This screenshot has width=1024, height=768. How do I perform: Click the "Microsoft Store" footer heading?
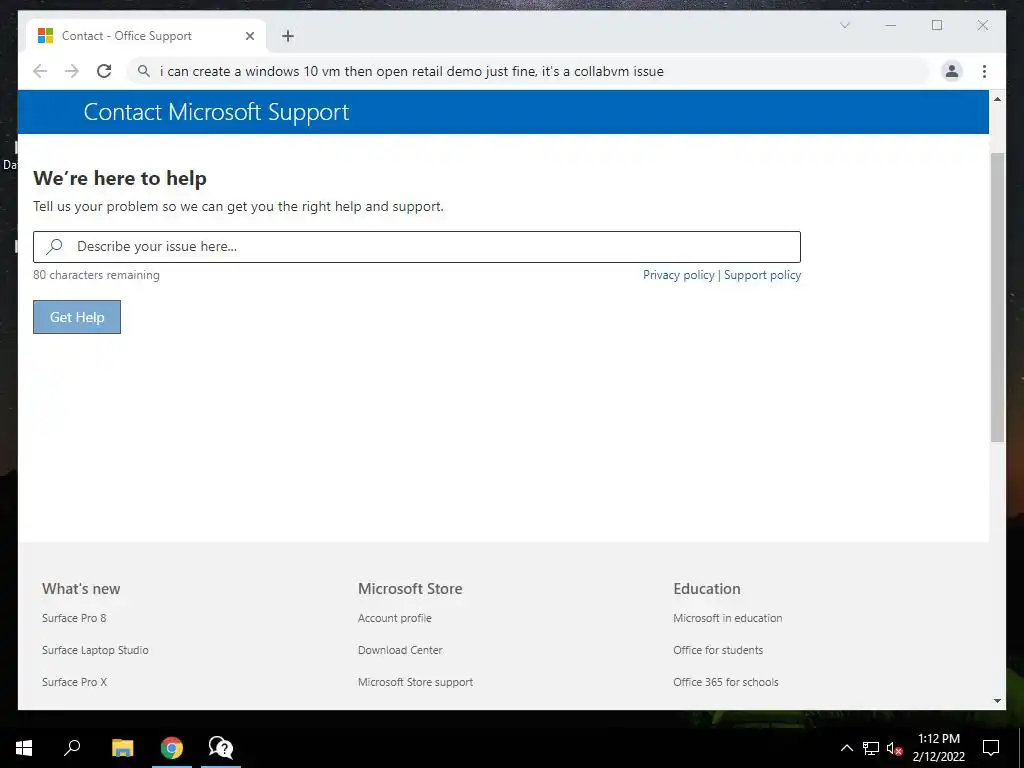410,588
